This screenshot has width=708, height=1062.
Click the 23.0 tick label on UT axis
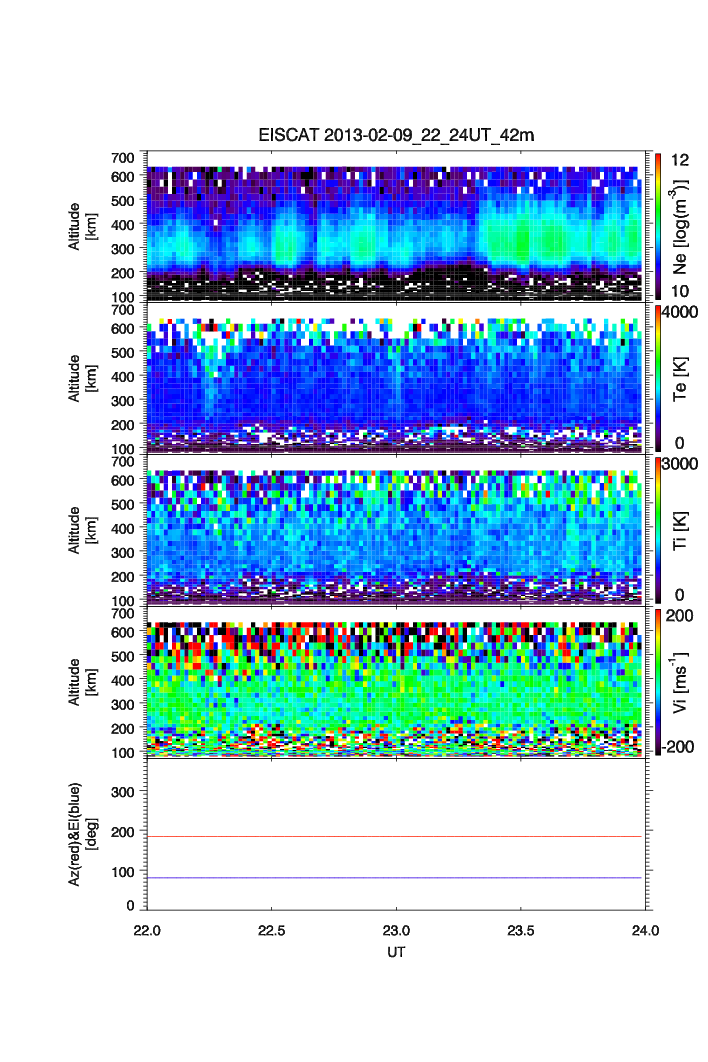click(x=396, y=931)
